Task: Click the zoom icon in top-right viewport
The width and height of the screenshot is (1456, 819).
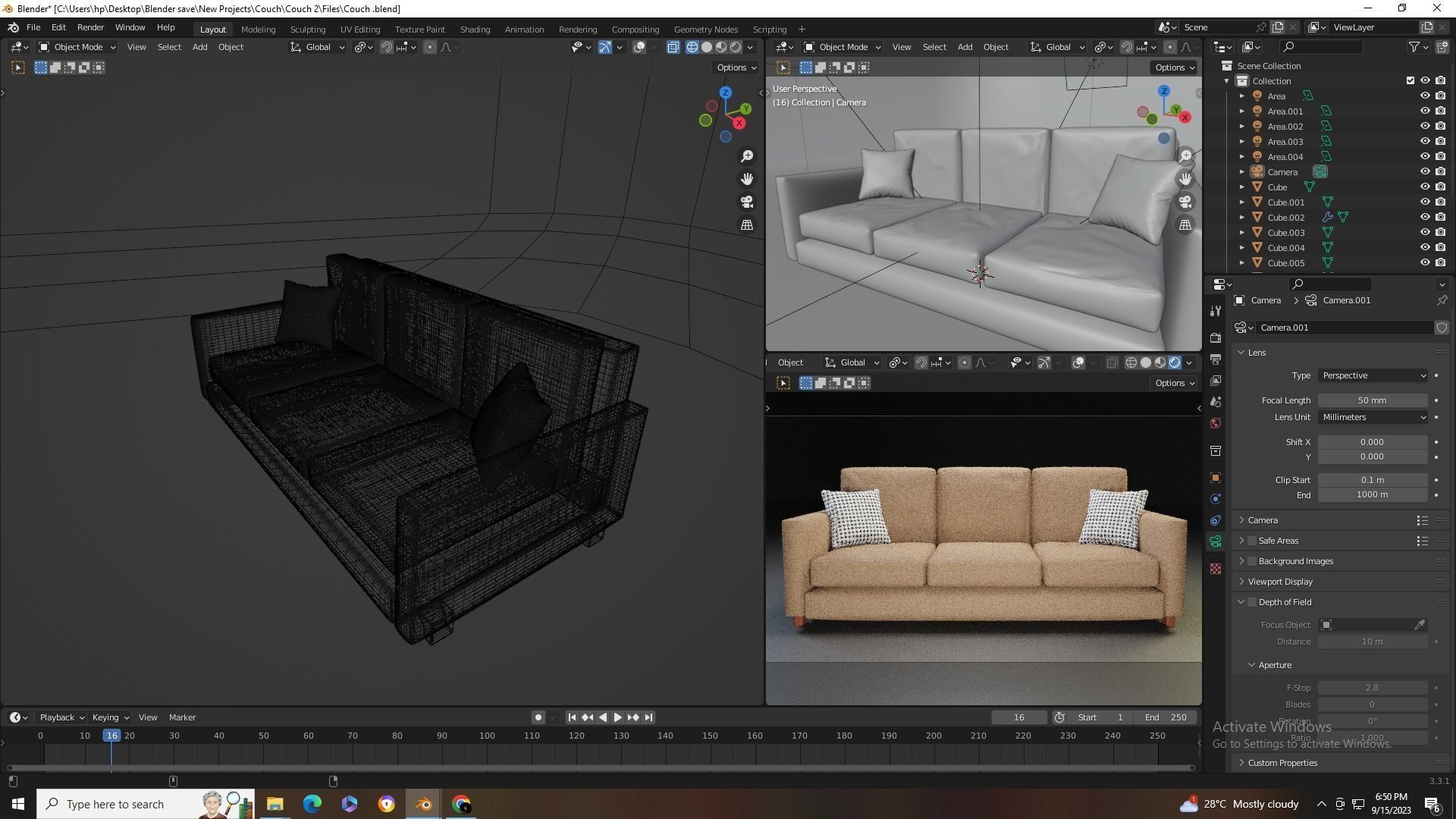Action: 1185,155
